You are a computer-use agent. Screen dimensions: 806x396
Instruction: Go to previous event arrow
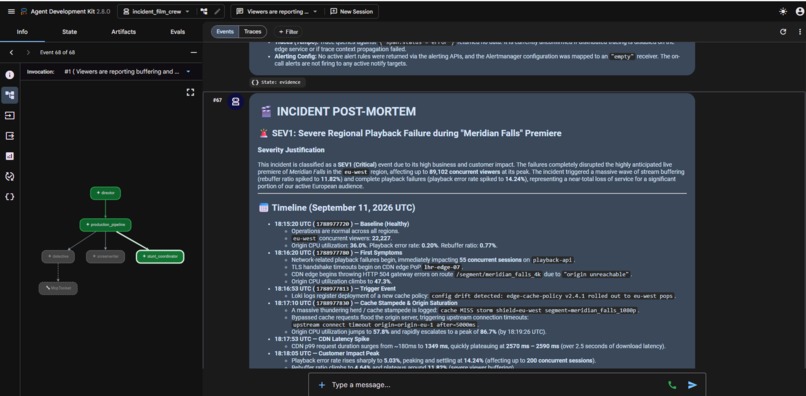[x=11, y=52]
